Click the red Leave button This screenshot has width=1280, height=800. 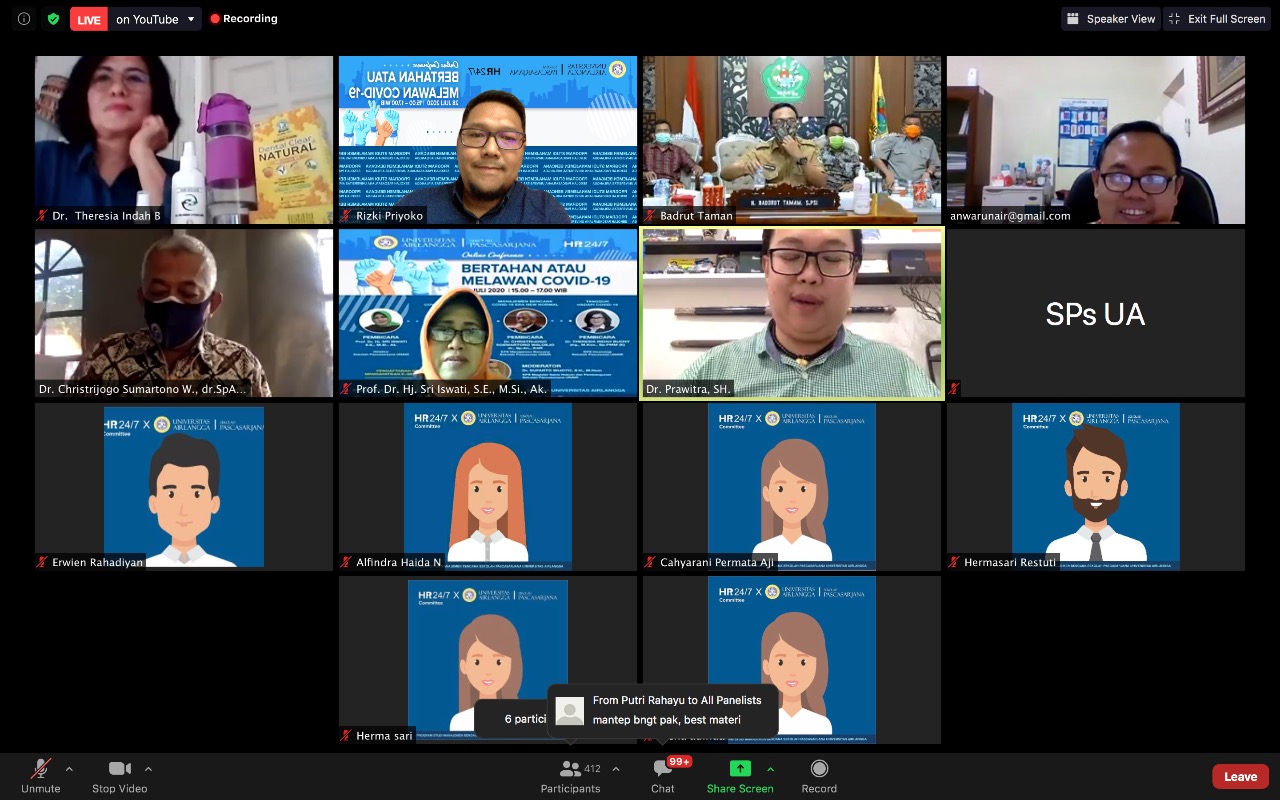click(1240, 776)
